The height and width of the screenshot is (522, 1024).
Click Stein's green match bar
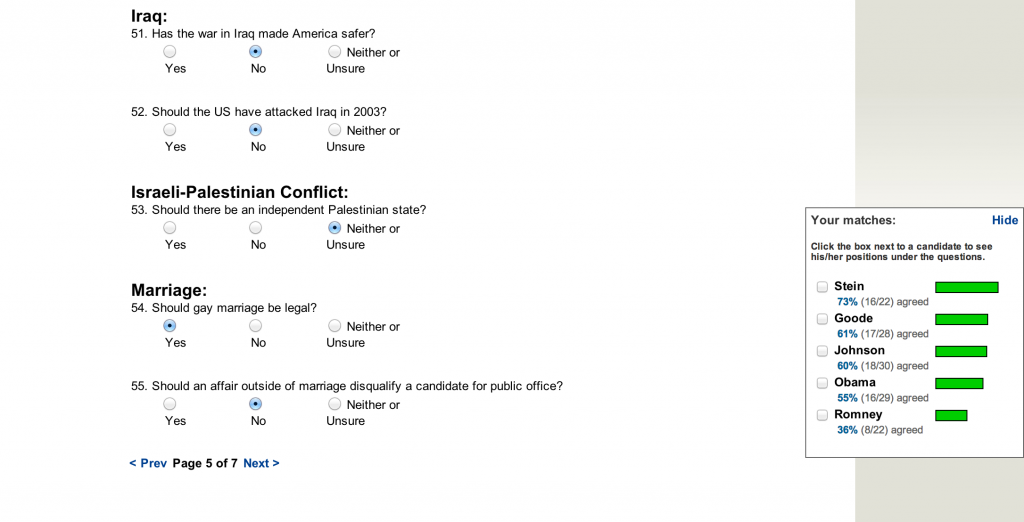(967, 287)
